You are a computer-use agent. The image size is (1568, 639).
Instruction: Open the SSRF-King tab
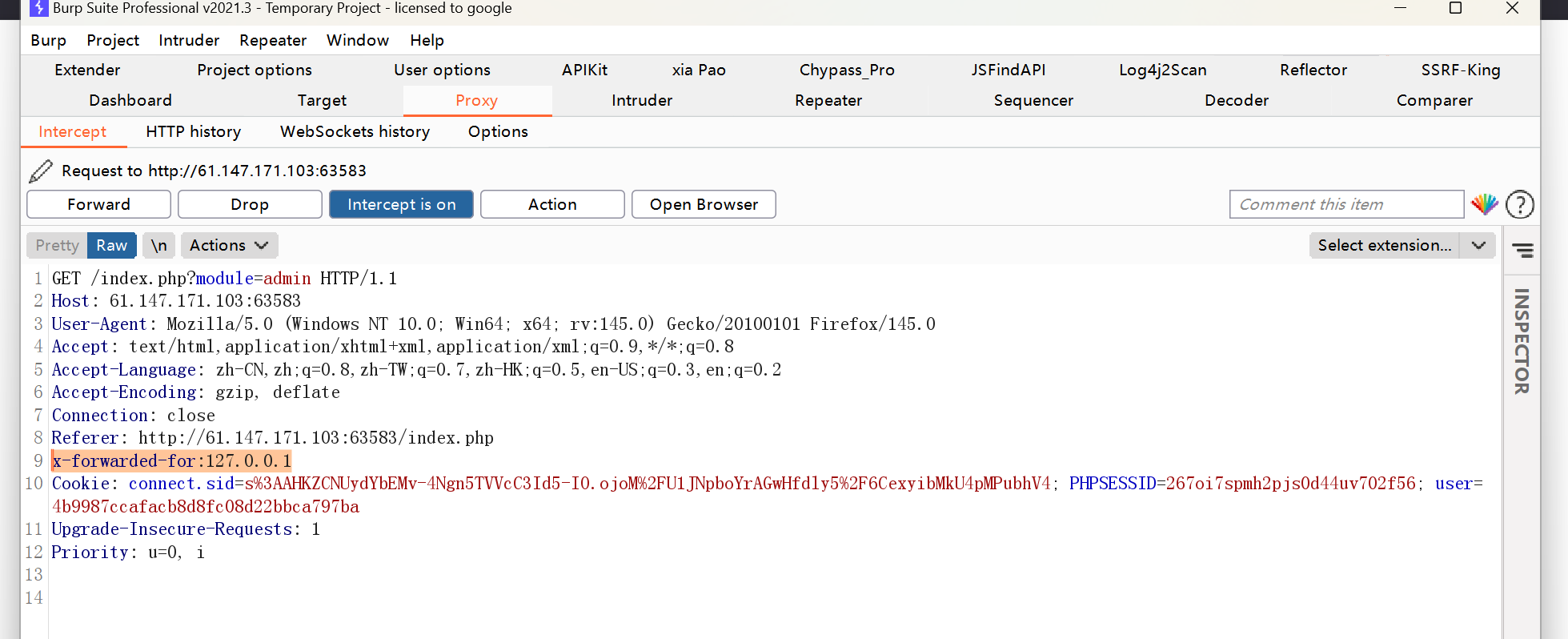point(1461,70)
